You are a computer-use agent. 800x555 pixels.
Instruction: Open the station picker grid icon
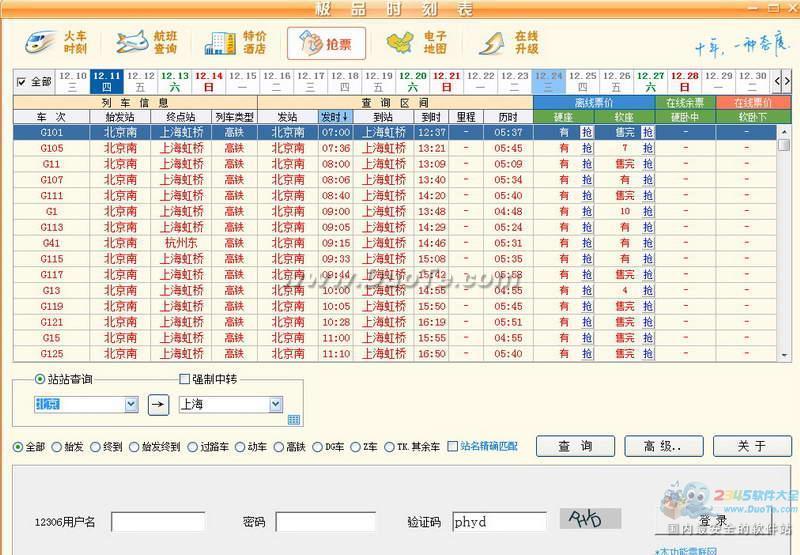click(x=294, y=419)
